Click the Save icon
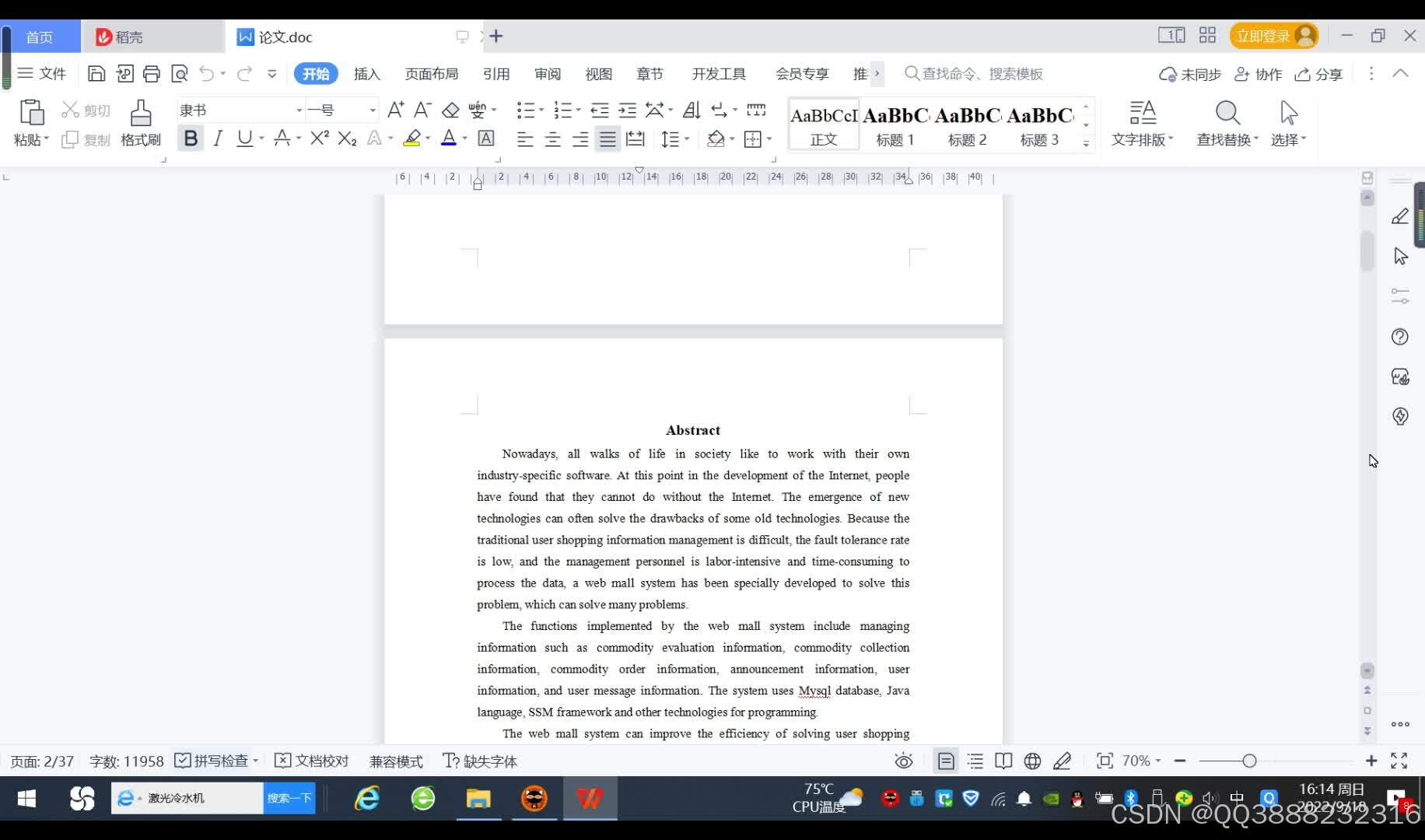 pos(96,73)
